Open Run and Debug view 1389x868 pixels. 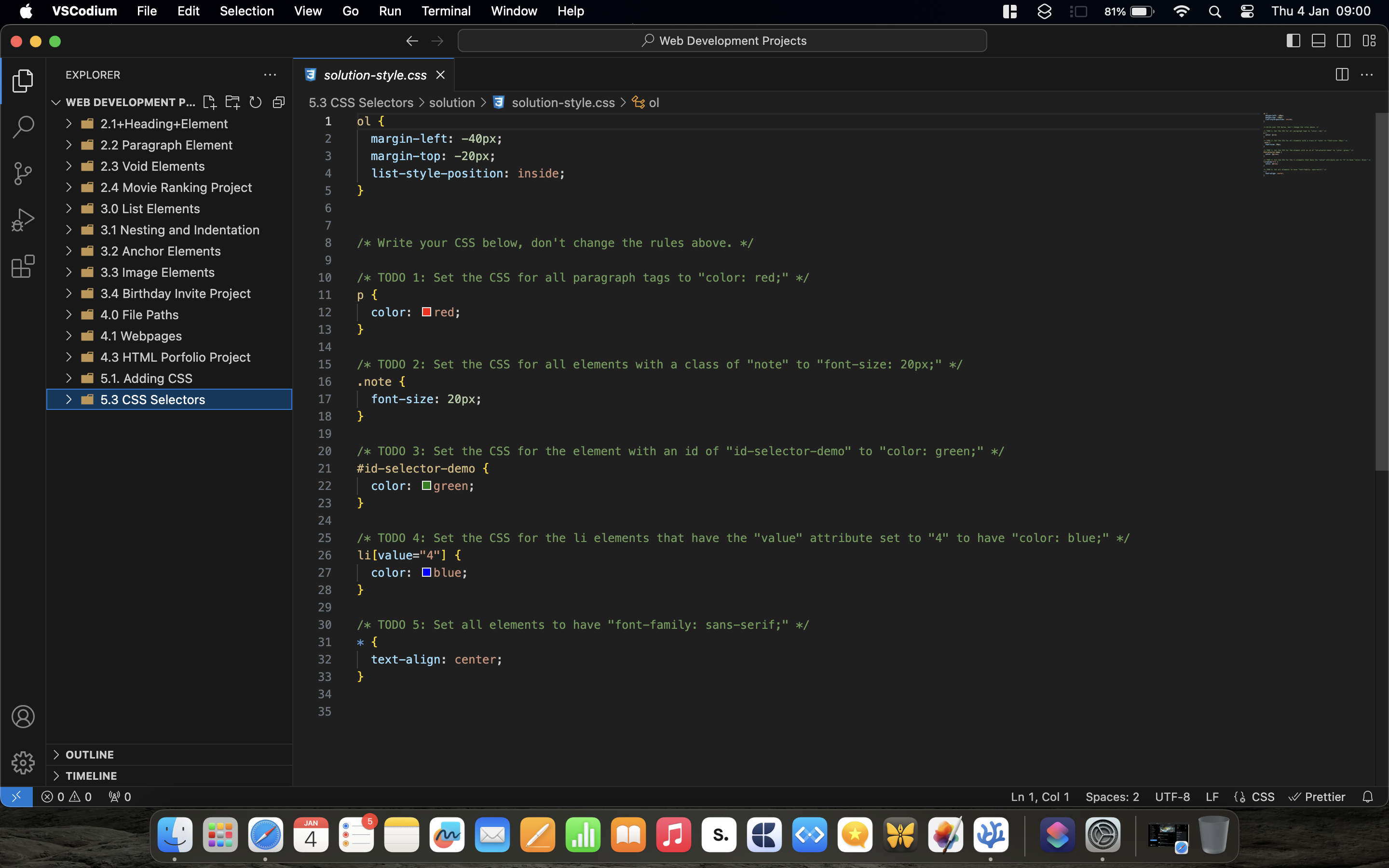point(23,220)
